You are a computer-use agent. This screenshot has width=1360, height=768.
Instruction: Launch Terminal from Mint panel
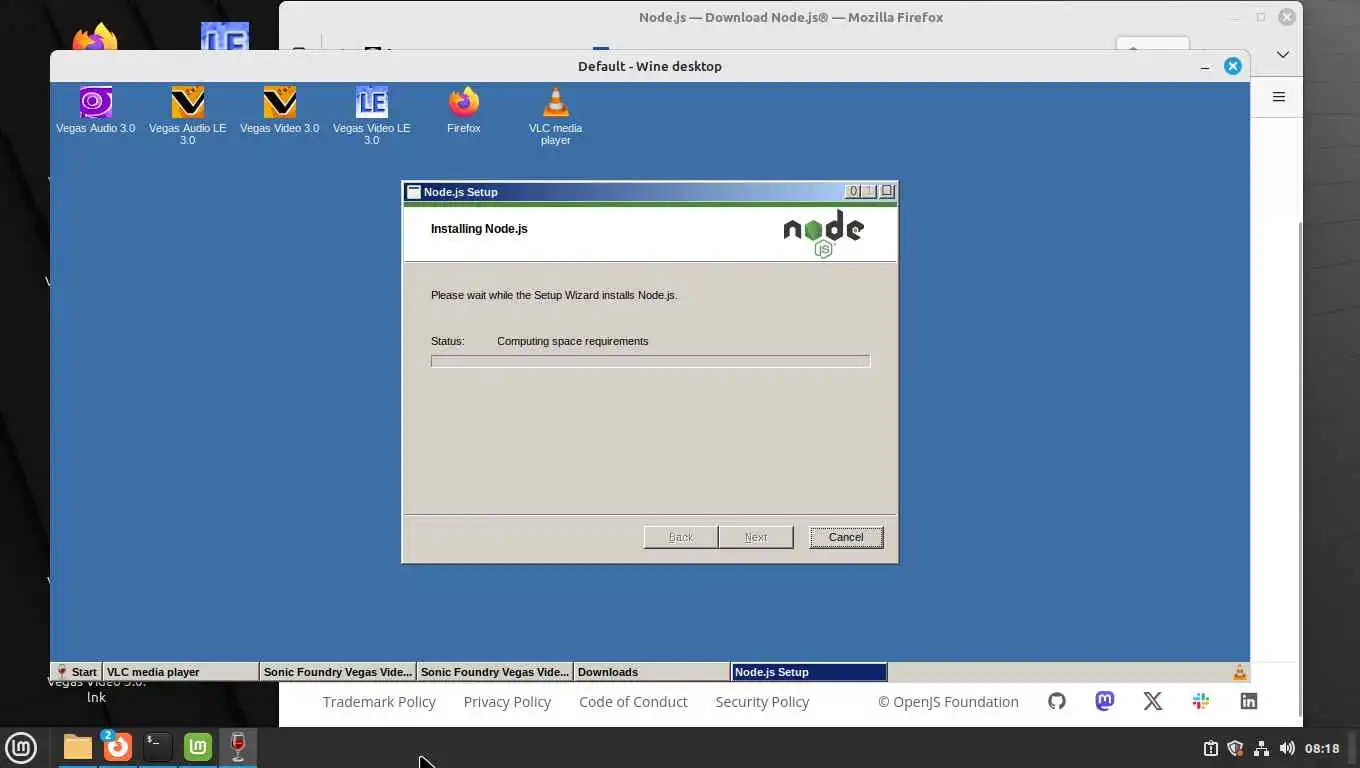tap(158, 747)
